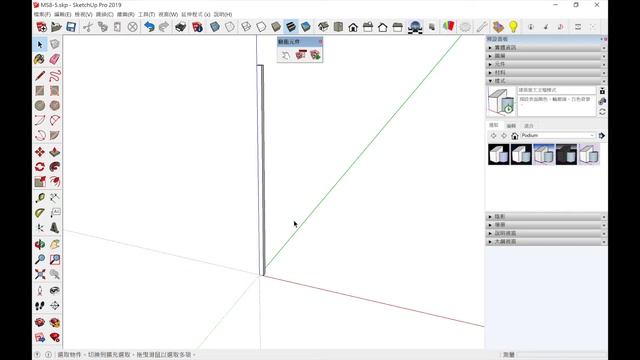640x360 pixels.
Task: Choose the Rectangle tool
Action: (40, 91)
